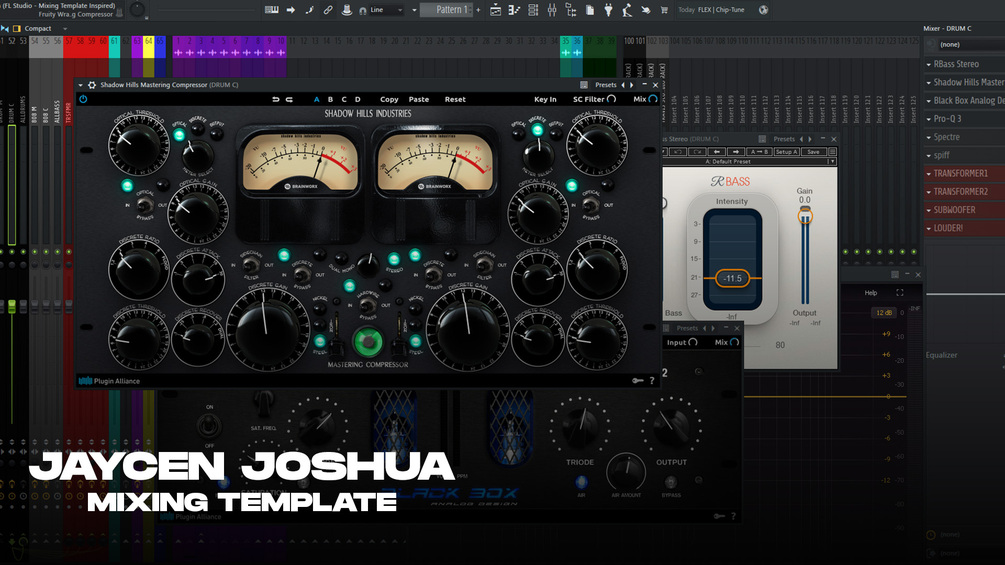Click the key icon at Shadow Hills bottom bar
Image resolution: width=1005 pixels, height=565 pixels.
[x=638, y=381]
